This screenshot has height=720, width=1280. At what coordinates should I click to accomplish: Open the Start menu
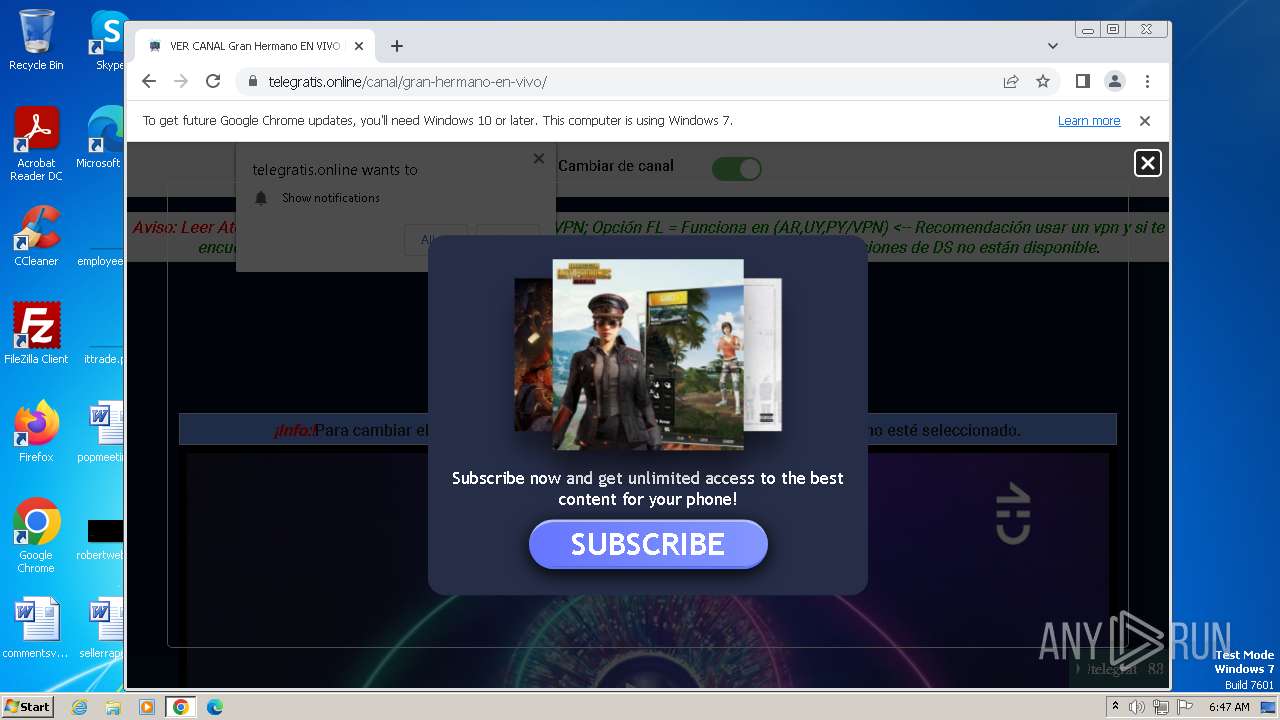[x=27, y=707]
